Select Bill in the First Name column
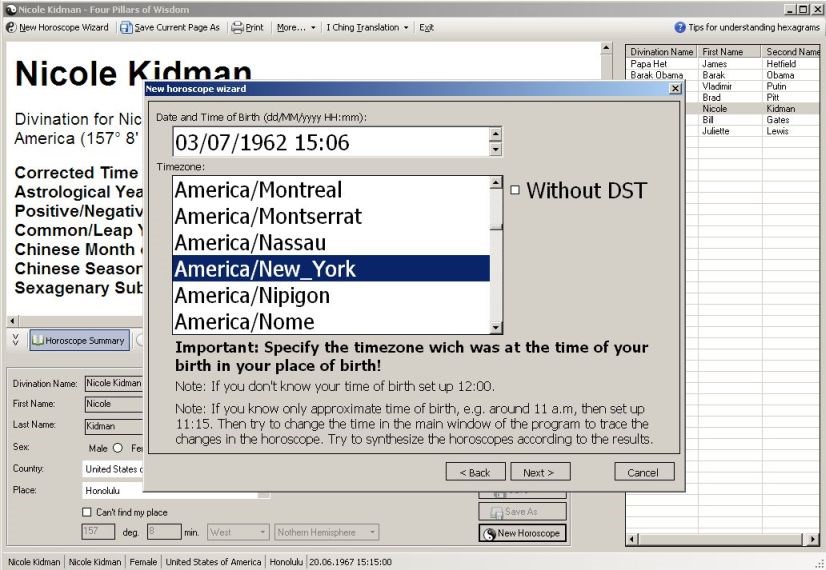 (707, 120)
